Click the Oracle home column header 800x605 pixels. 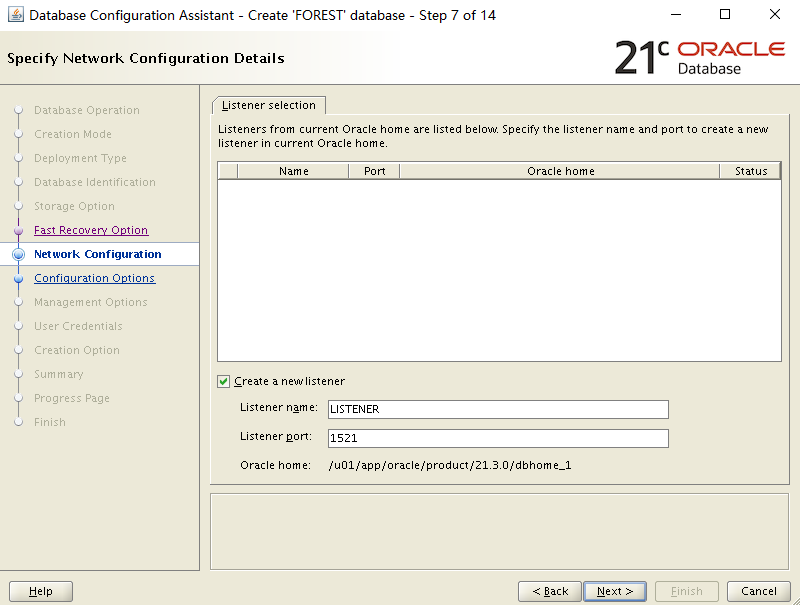click(x=560, y=171)
